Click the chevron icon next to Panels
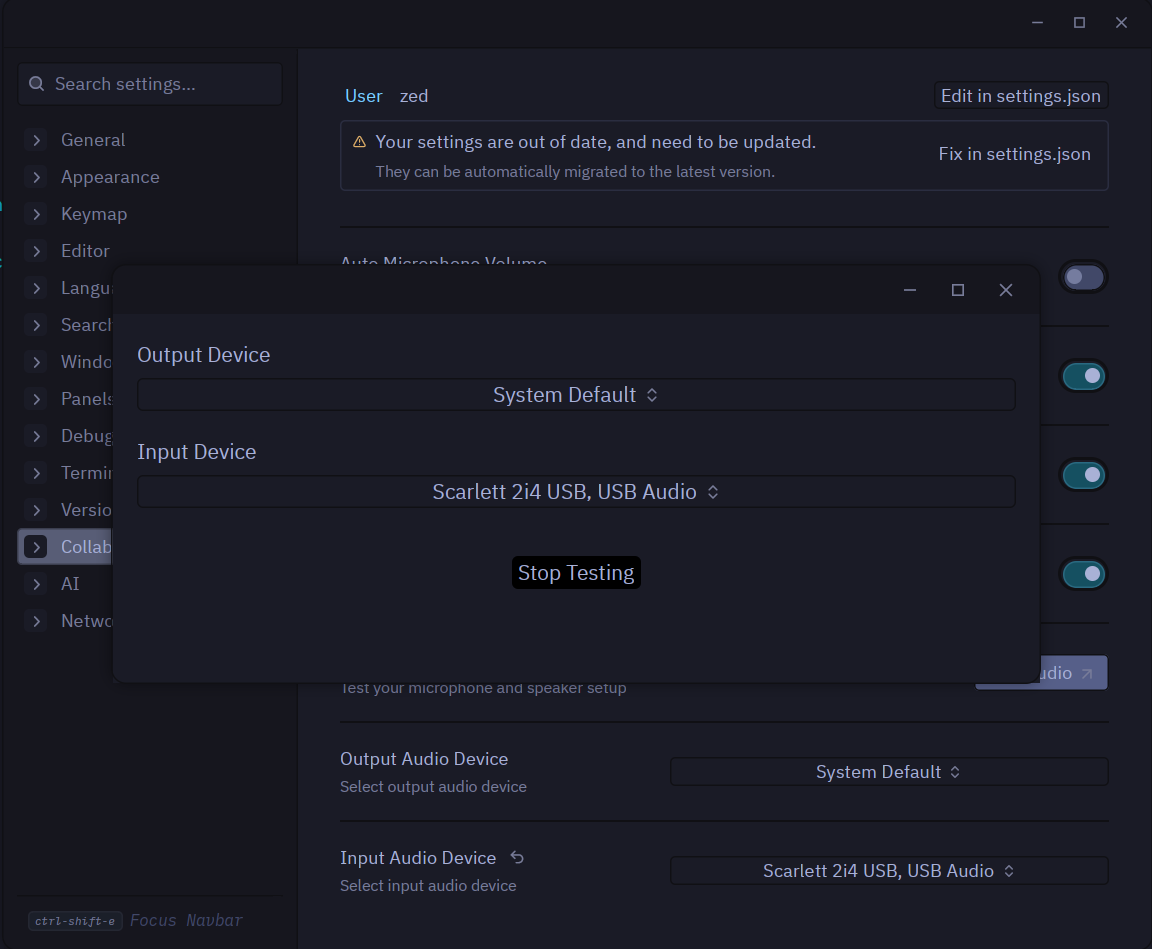 [x=36, y=398]
